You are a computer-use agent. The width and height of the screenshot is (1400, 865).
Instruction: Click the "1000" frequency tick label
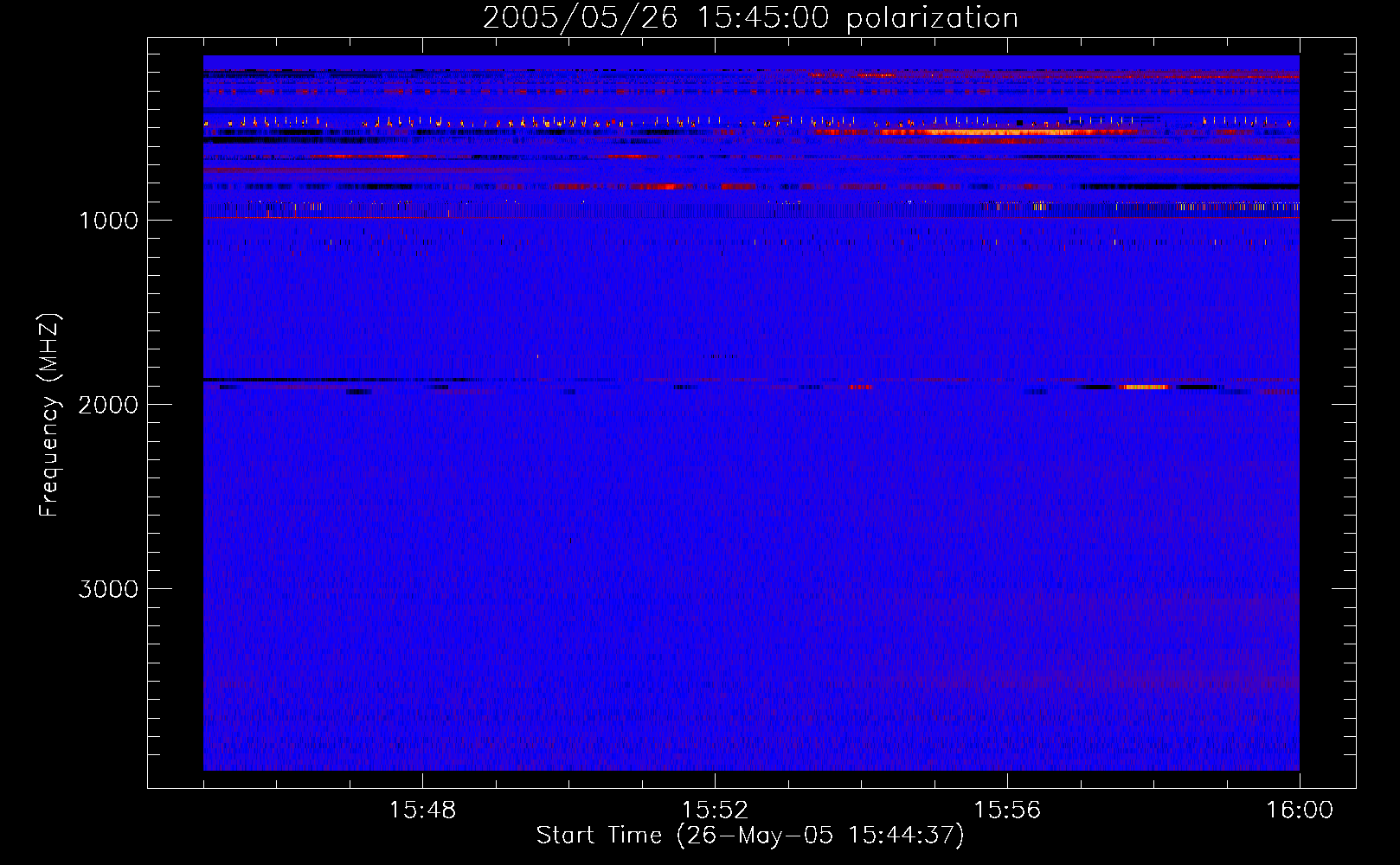pos(108,221)
